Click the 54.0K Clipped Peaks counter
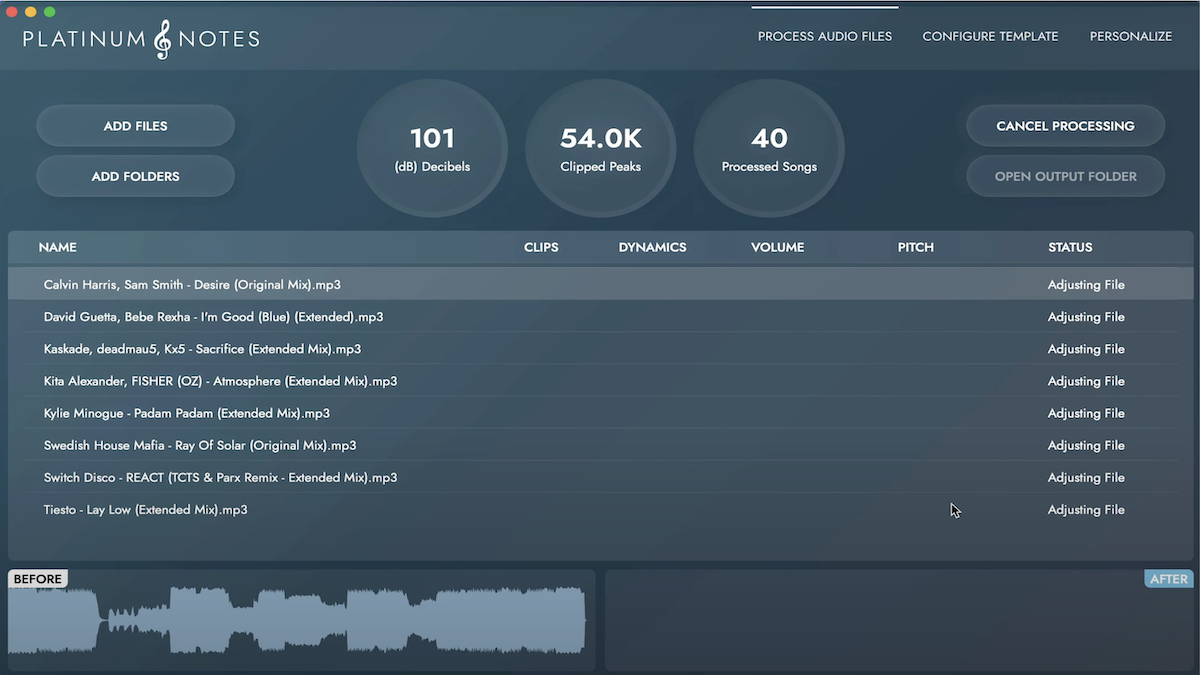This screenshot has width=1200, height=675. [x=600, y=148]
